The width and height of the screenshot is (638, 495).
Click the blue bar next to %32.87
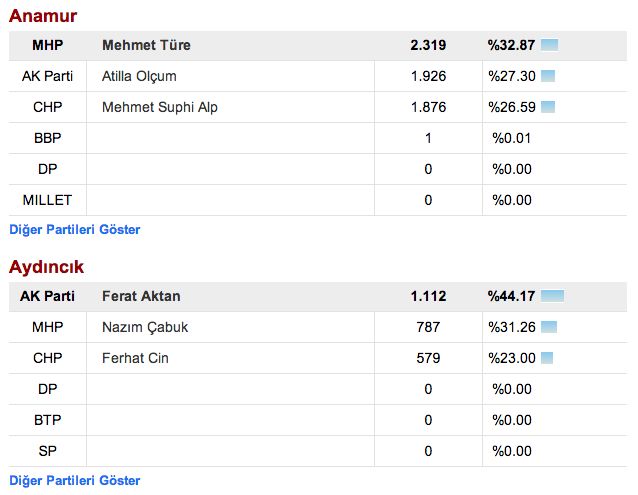tap(549, 45)
